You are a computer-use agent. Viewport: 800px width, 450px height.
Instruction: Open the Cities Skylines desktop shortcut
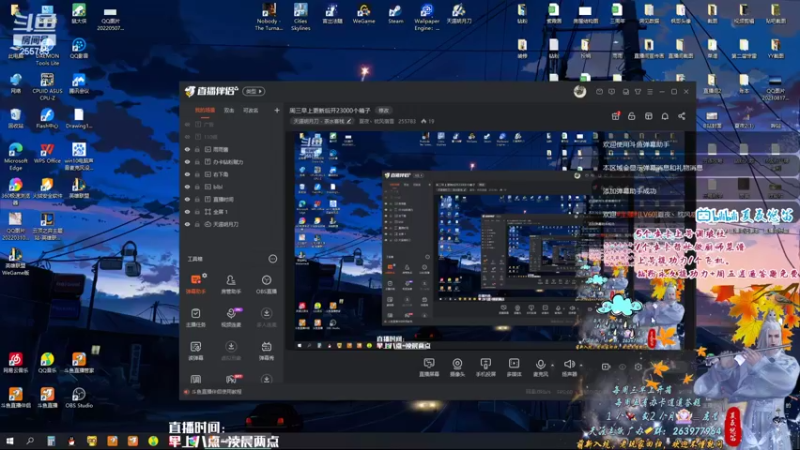[301, 17]
